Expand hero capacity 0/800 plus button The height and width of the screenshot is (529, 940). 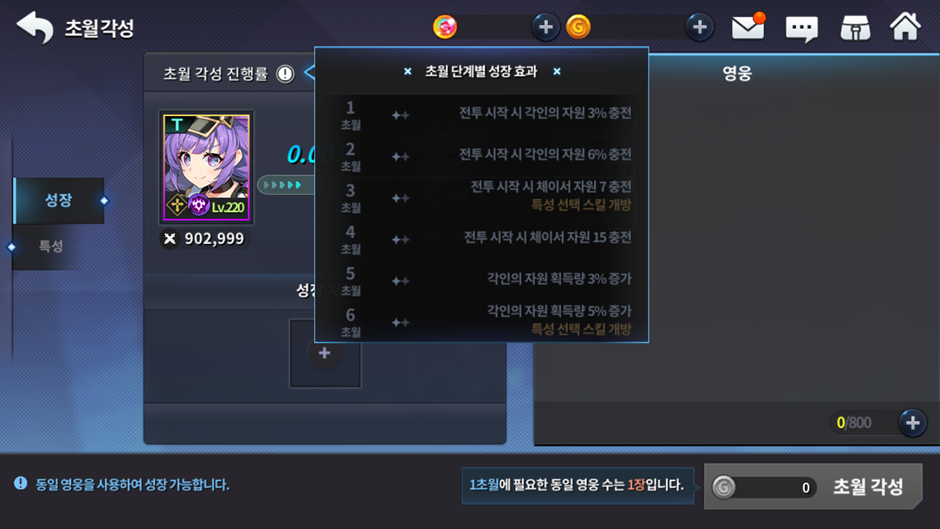point(912,423)
